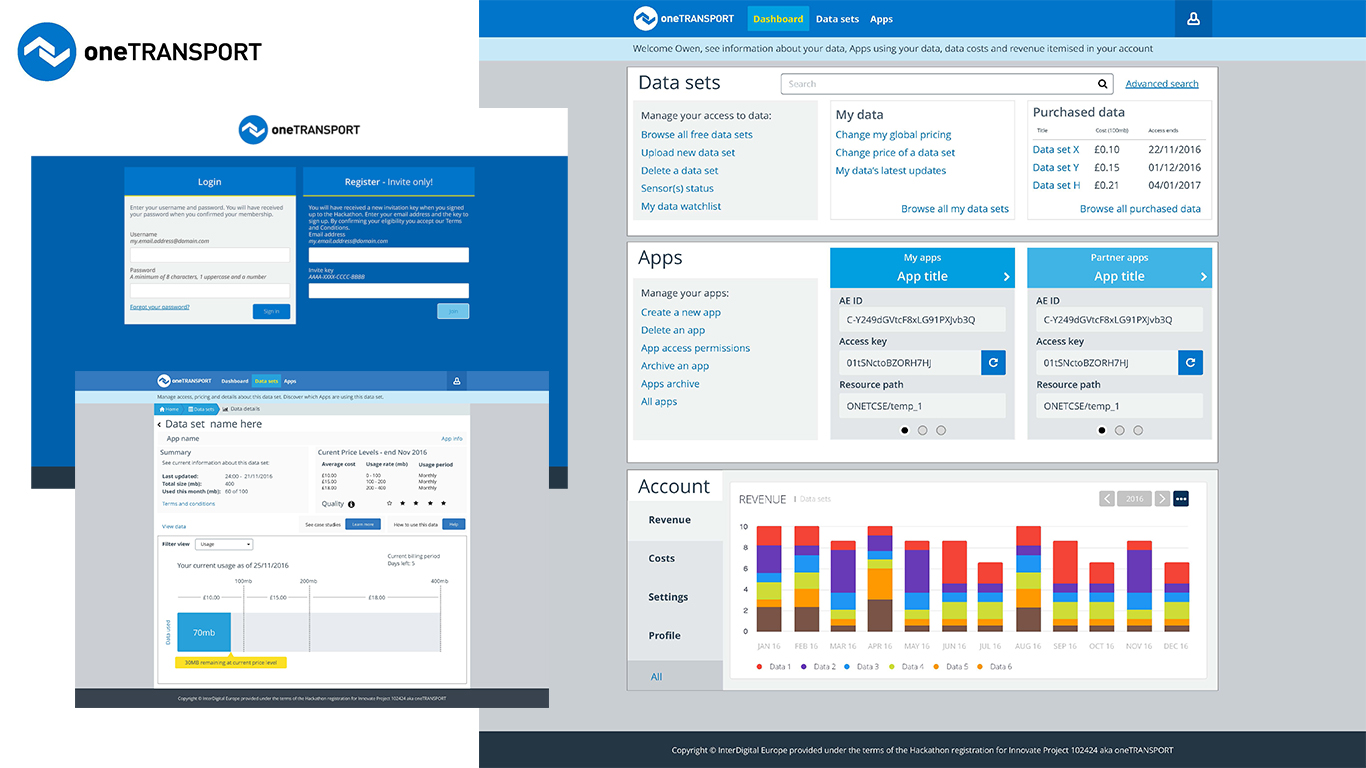Click Browse all free data sets link
1366x768 pixels.
tap(697, 135)
